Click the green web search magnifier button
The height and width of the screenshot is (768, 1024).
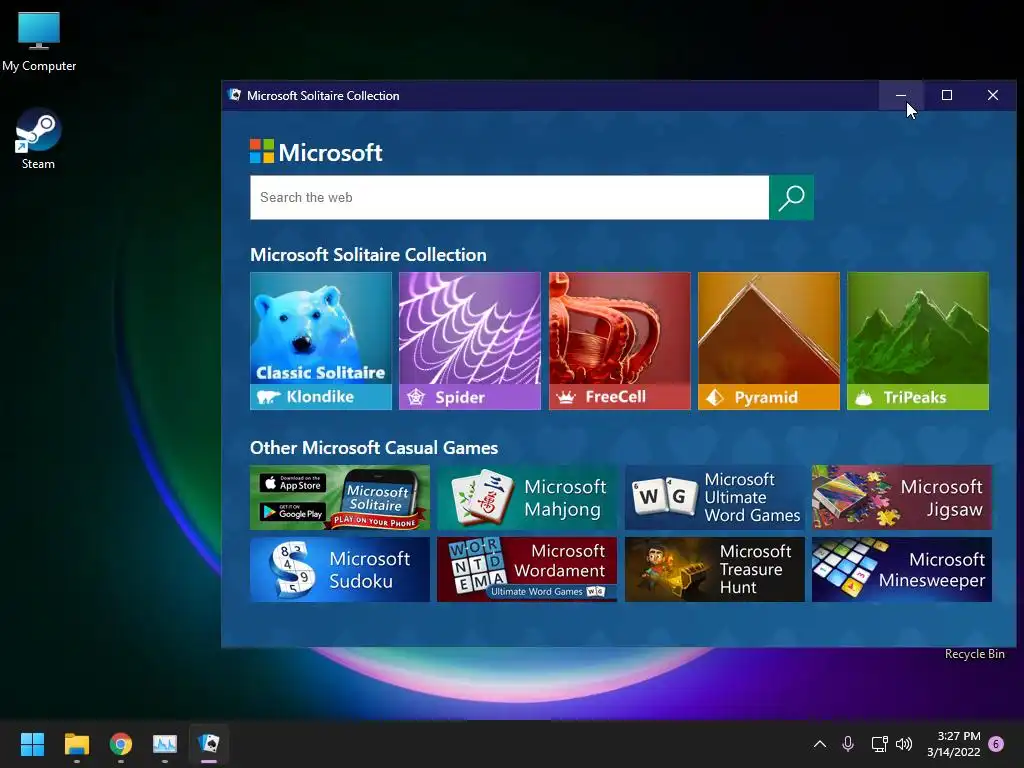tap(792, 197)
